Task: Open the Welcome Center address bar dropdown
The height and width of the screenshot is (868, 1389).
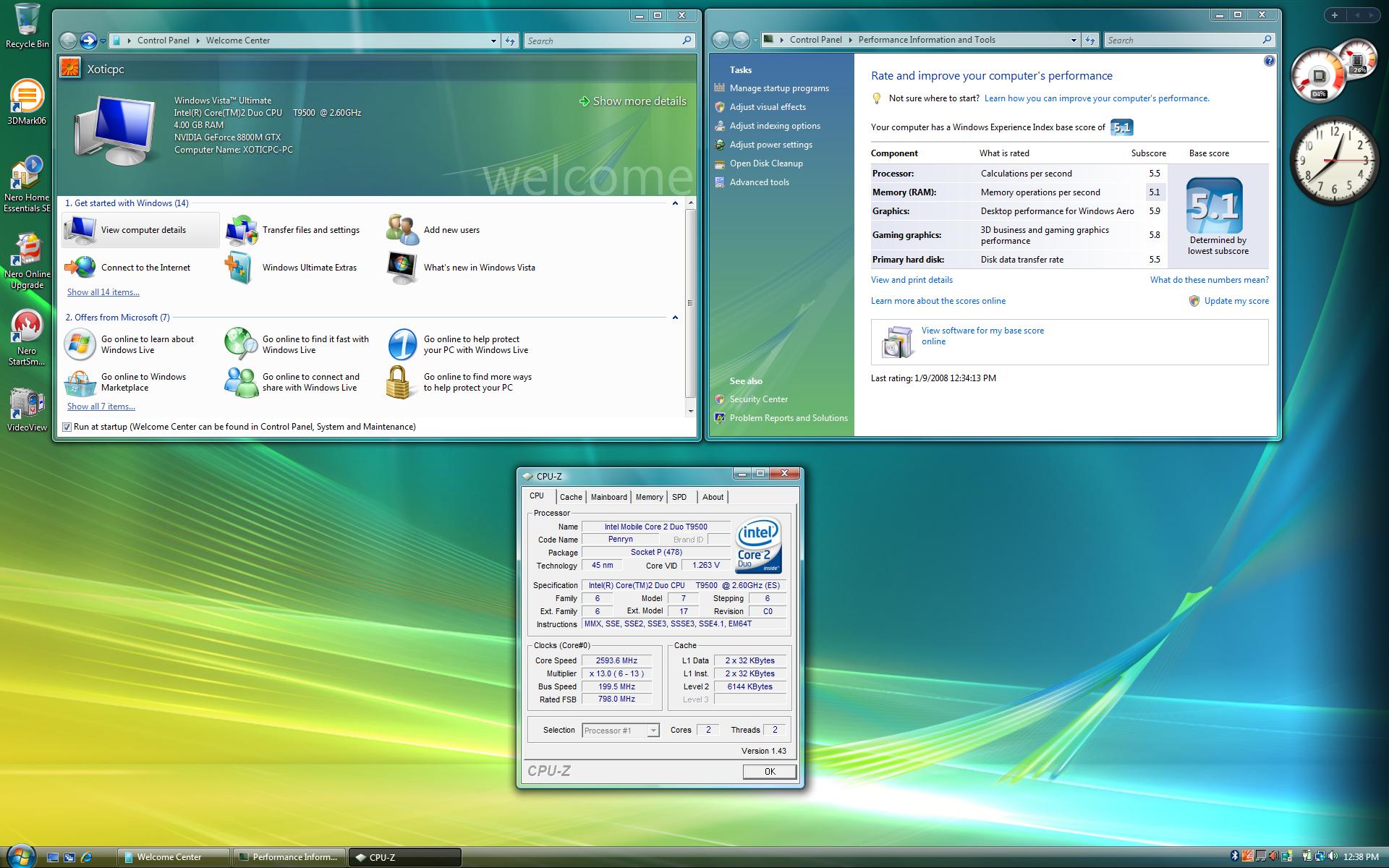Action: 493,41
